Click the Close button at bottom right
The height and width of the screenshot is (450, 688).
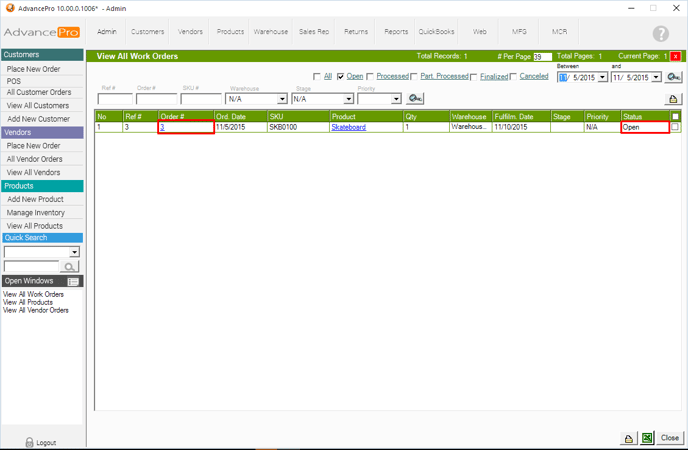click(669, 438)
